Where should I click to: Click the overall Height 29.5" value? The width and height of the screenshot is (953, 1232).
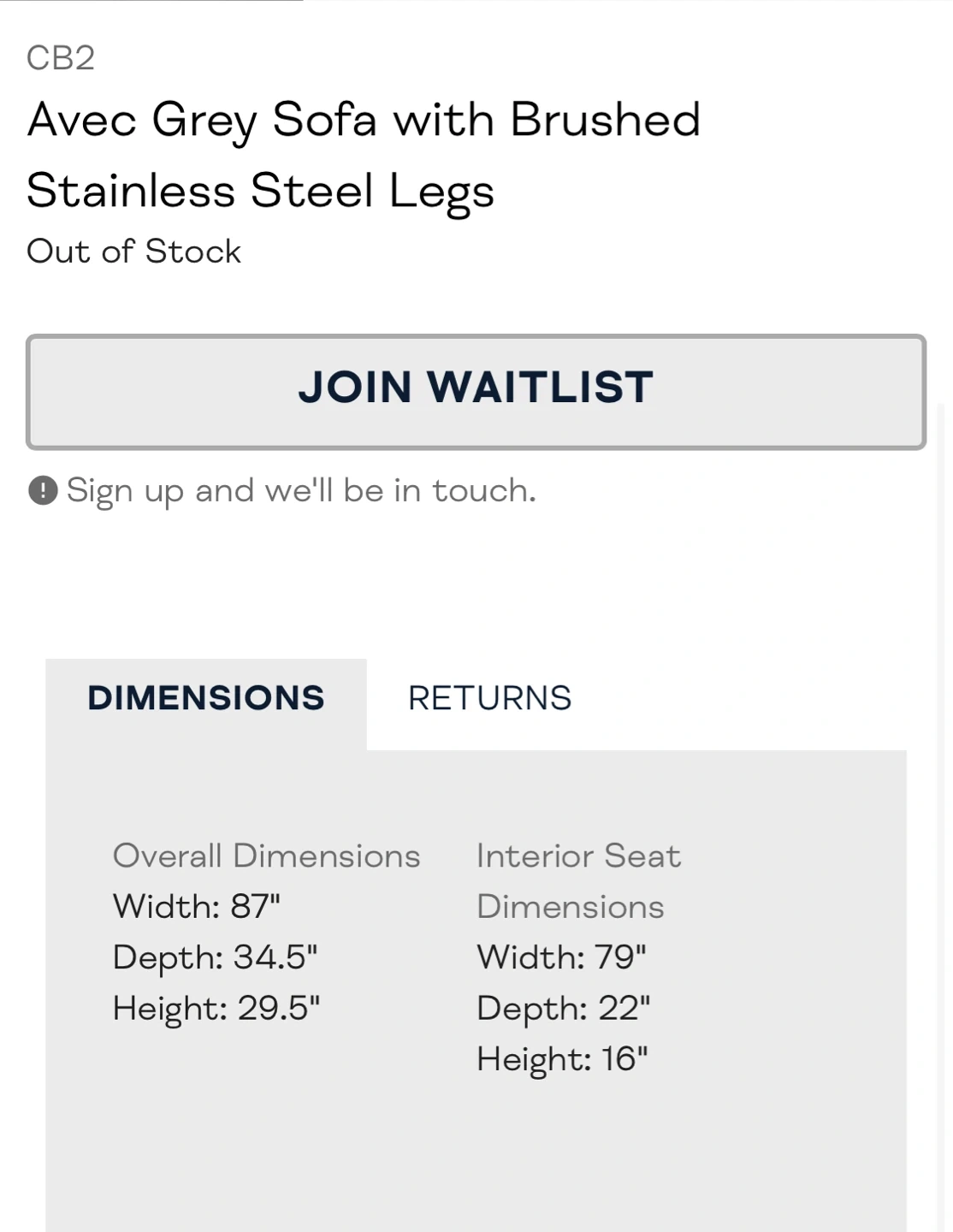coord(216,1008)
